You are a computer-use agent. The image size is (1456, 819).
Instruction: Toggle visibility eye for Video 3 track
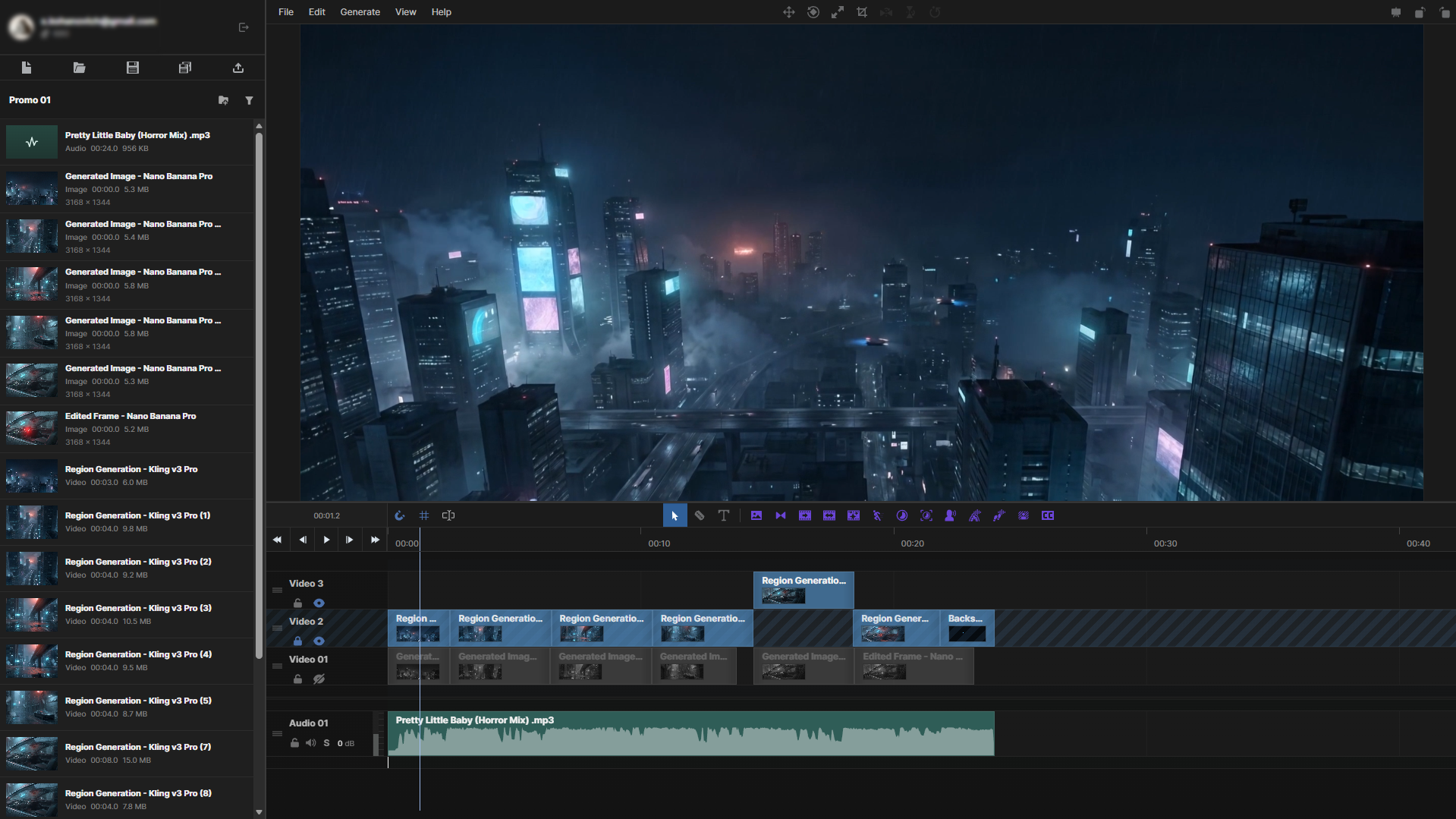319,603
